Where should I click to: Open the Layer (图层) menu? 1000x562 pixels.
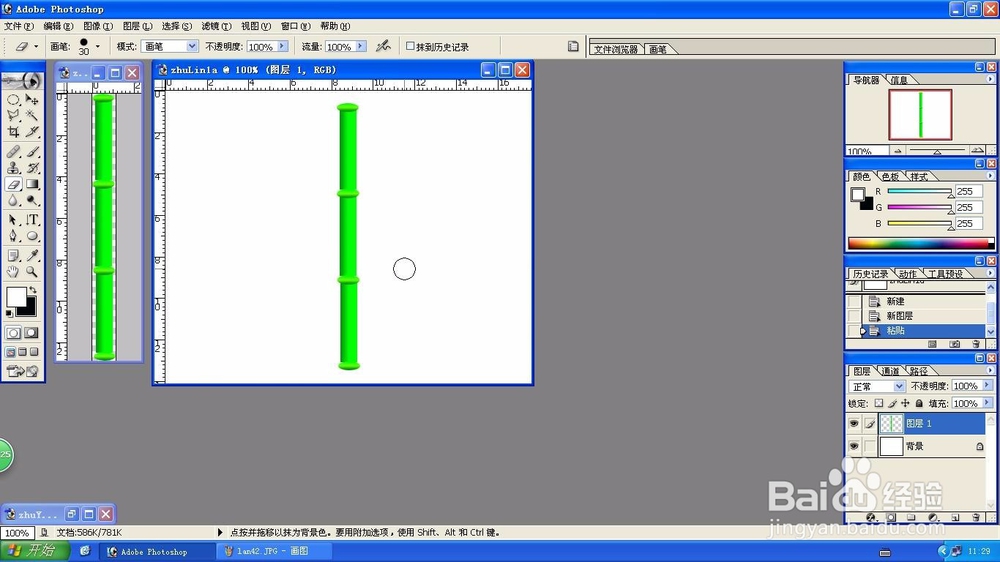137,26
